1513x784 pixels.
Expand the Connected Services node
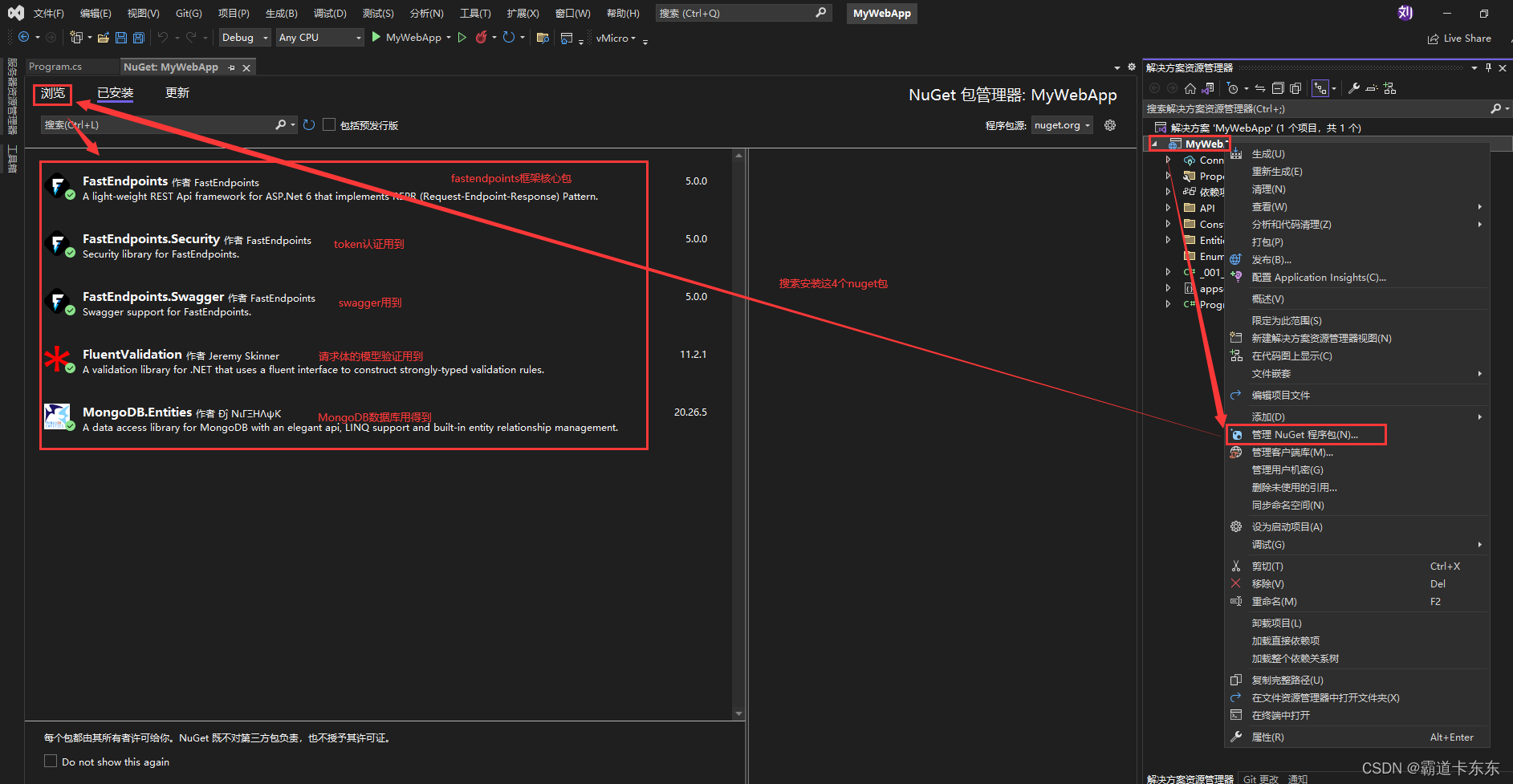[1168, 160]
